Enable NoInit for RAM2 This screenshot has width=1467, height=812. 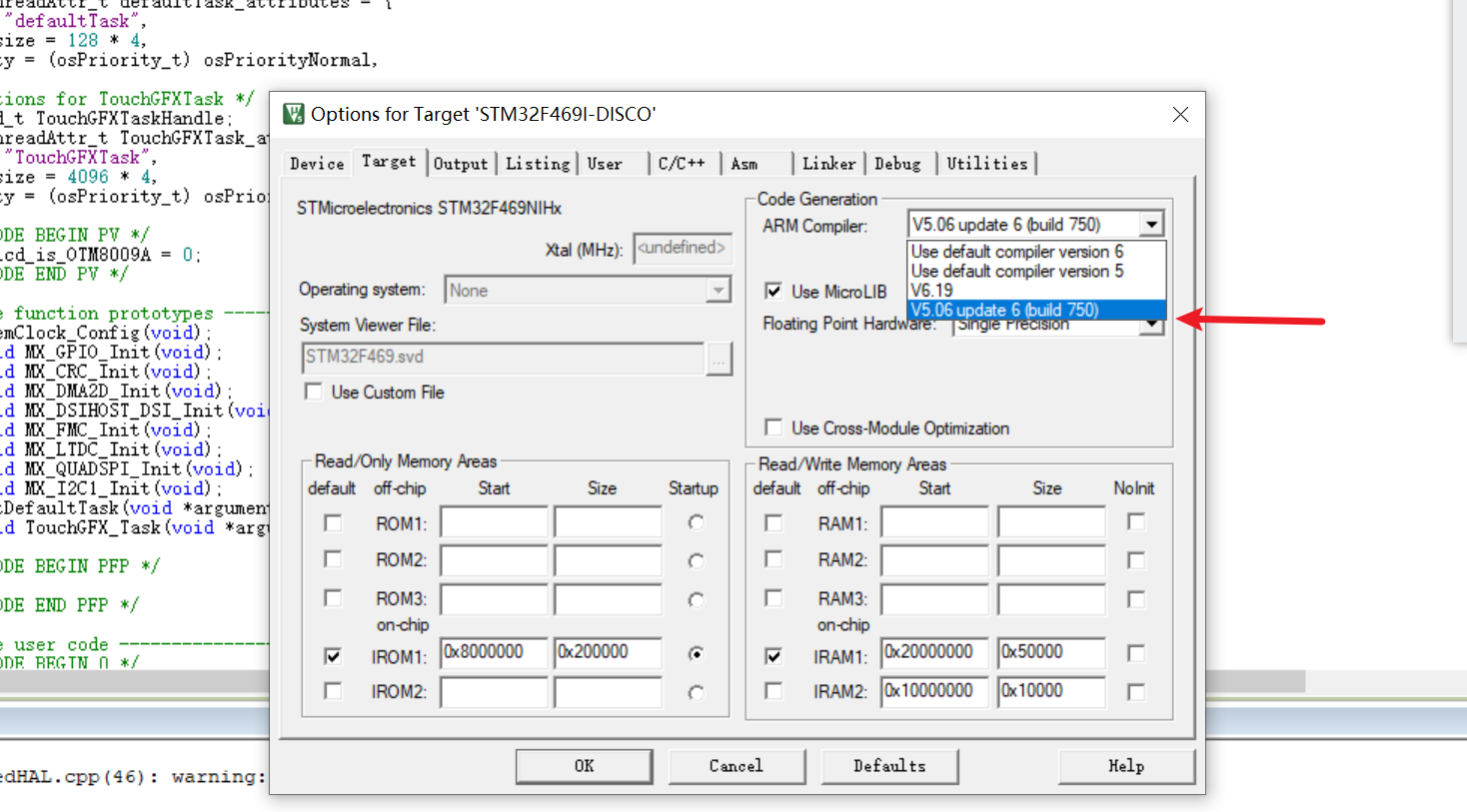click(1136, 560)
